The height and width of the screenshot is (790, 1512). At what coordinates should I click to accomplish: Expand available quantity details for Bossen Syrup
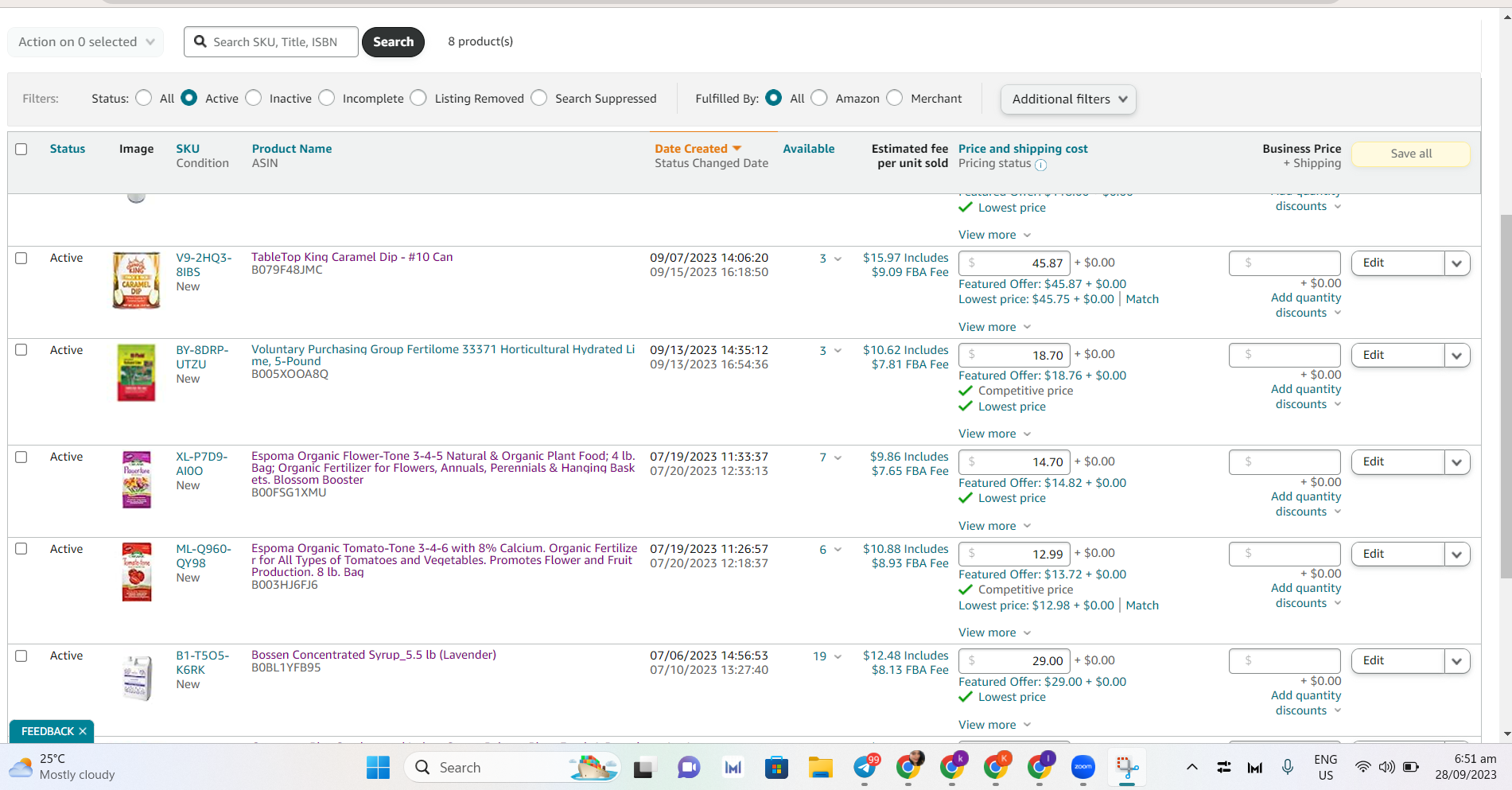click(838, 657)
